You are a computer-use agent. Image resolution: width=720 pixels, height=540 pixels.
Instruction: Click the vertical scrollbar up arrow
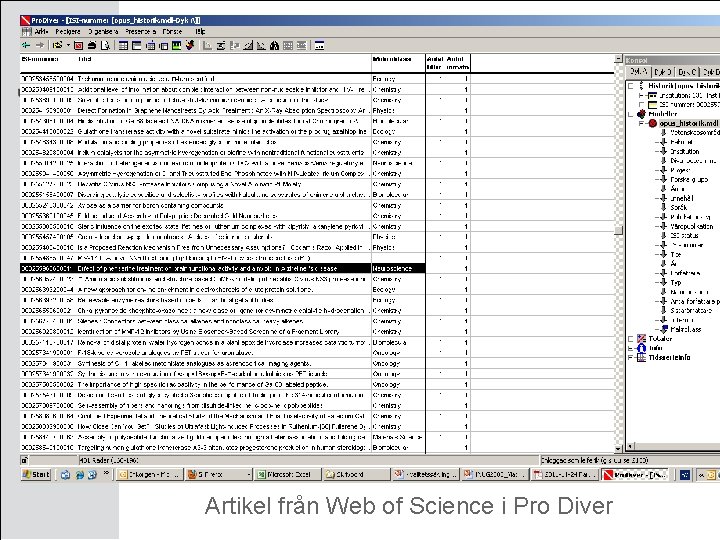pos(618,59)
